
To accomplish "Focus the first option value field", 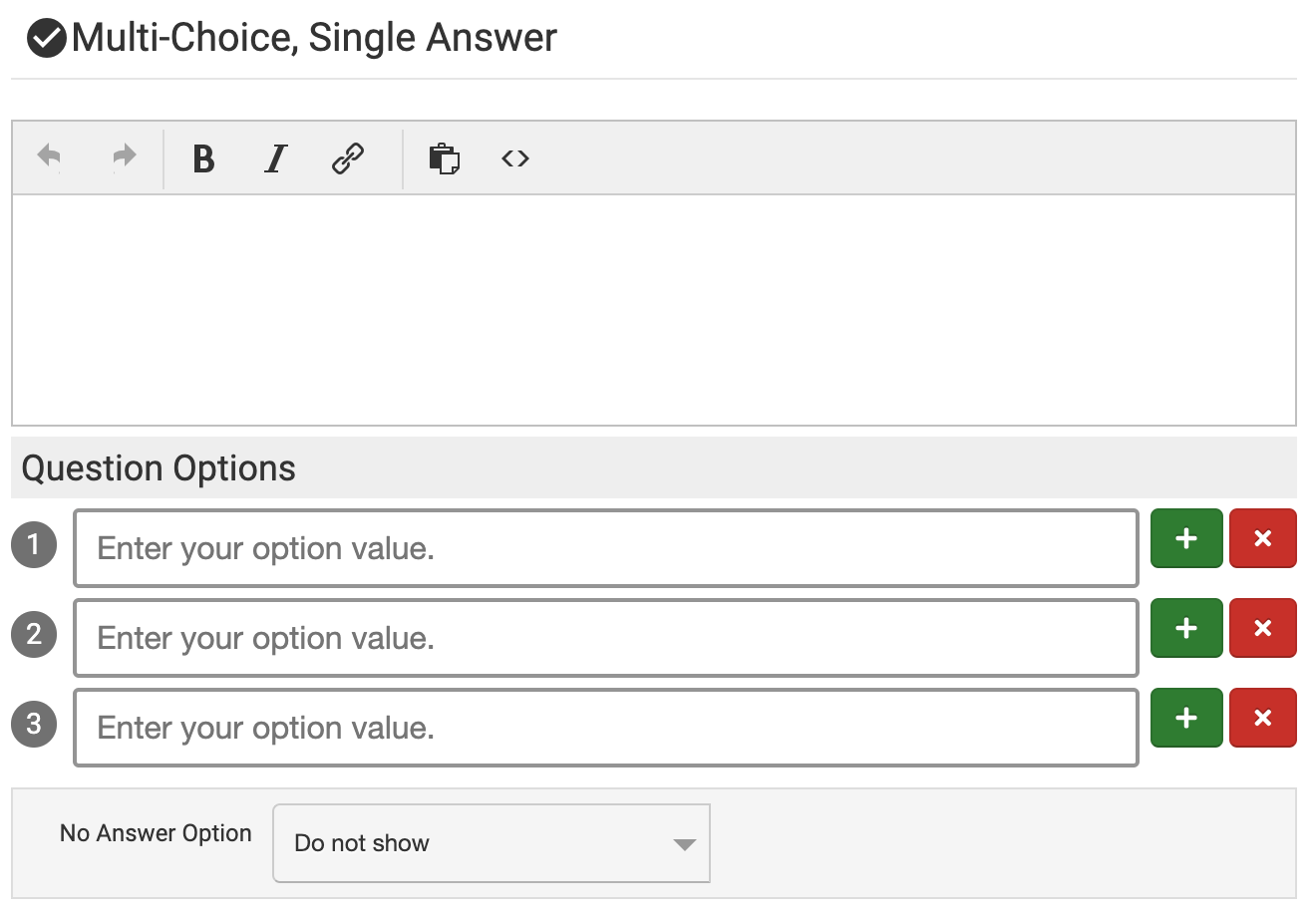I will click(605, 548).
